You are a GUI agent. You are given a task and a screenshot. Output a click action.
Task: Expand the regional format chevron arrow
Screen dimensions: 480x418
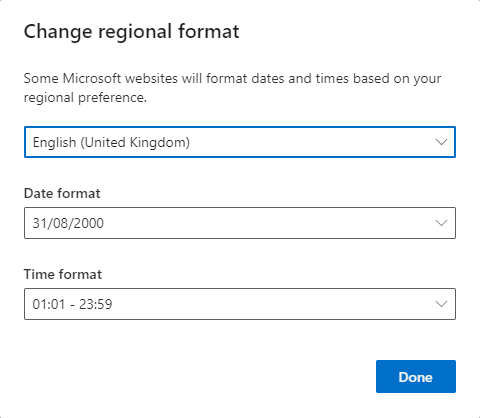pyautogui.click(x=441, y=142)
